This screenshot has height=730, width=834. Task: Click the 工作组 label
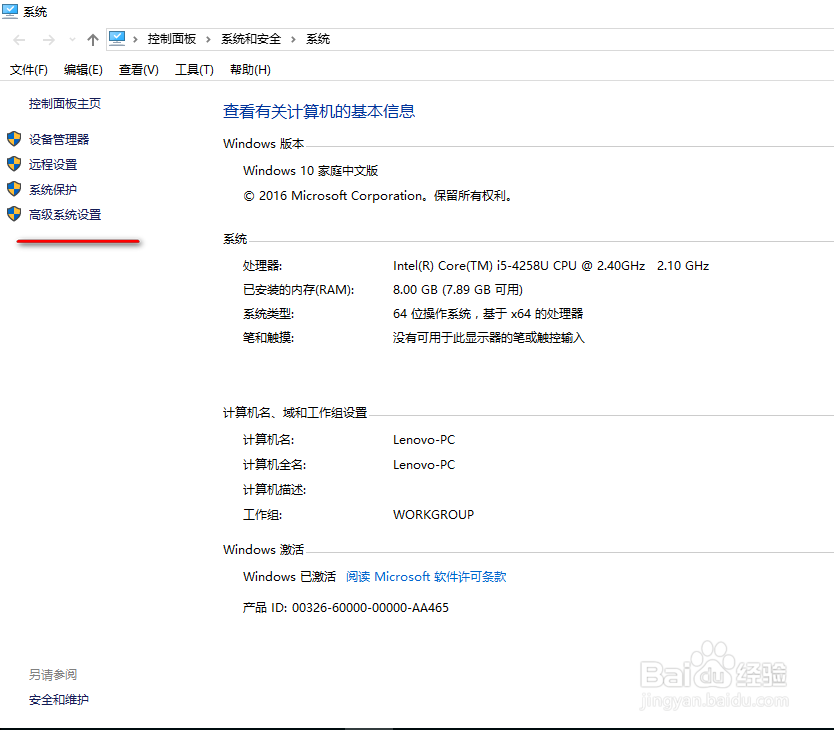262,515
